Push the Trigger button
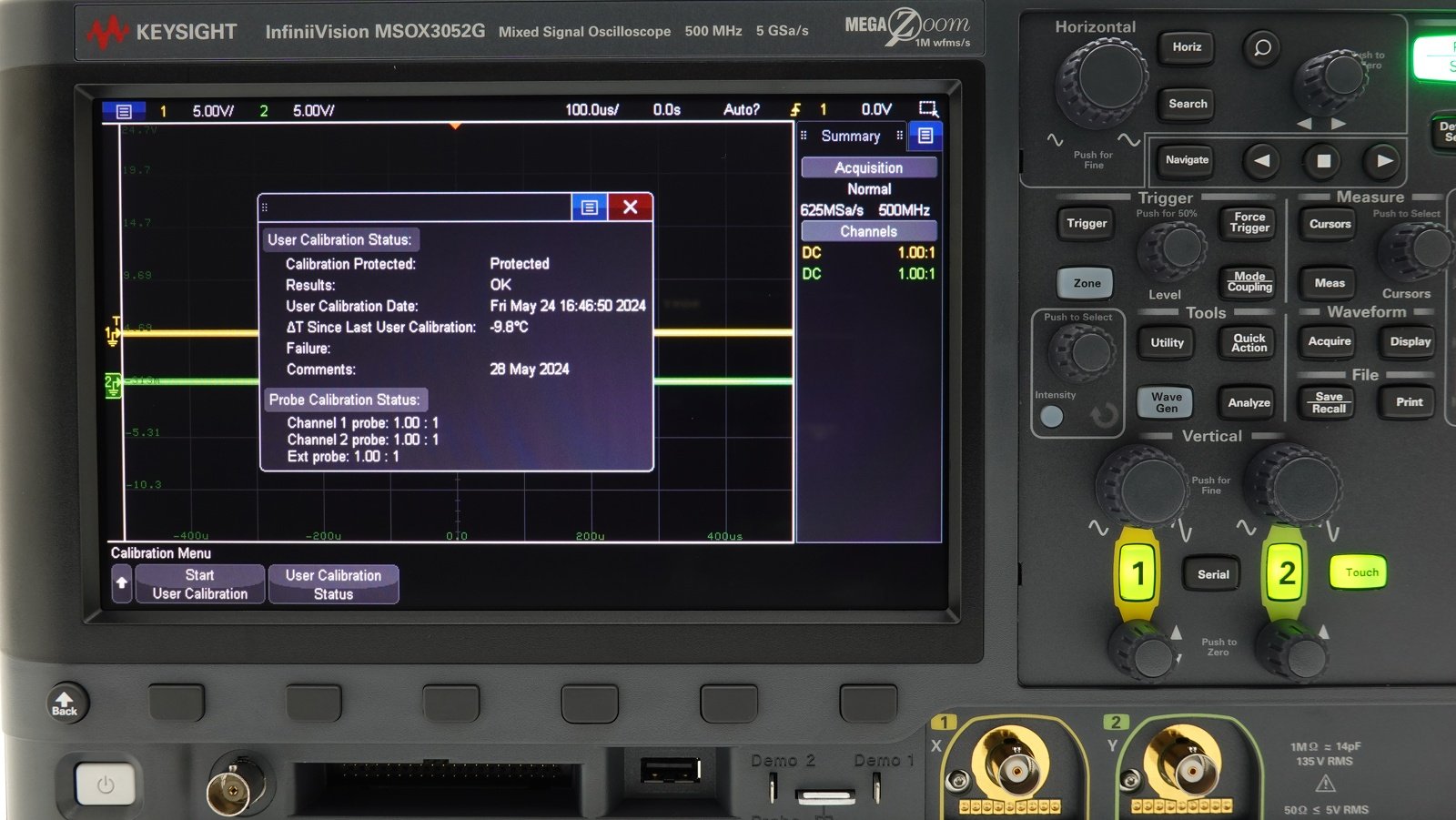 (1087, 224)
